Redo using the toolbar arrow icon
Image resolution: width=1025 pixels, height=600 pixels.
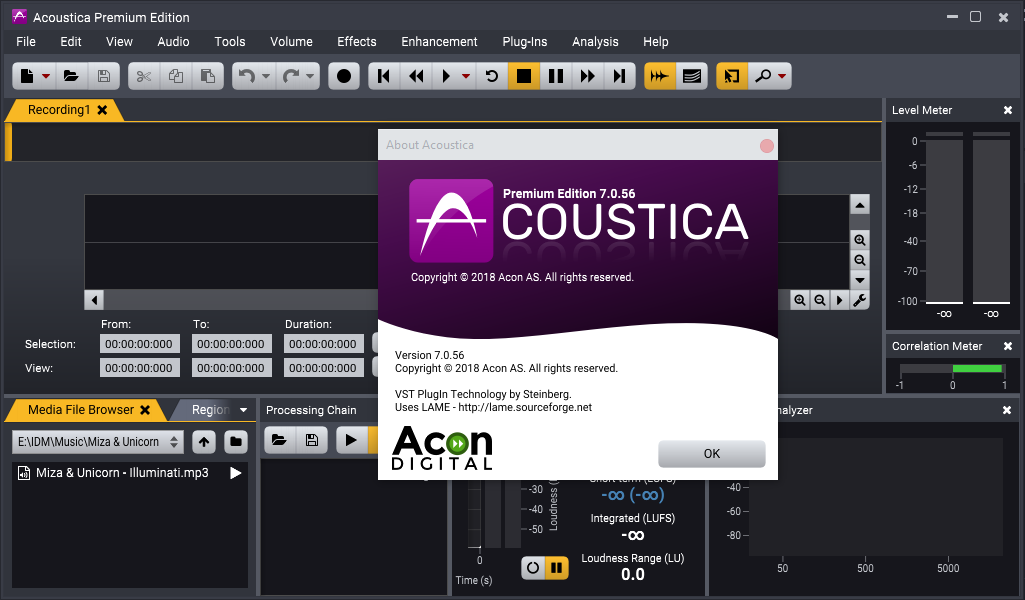coord(290,76)
